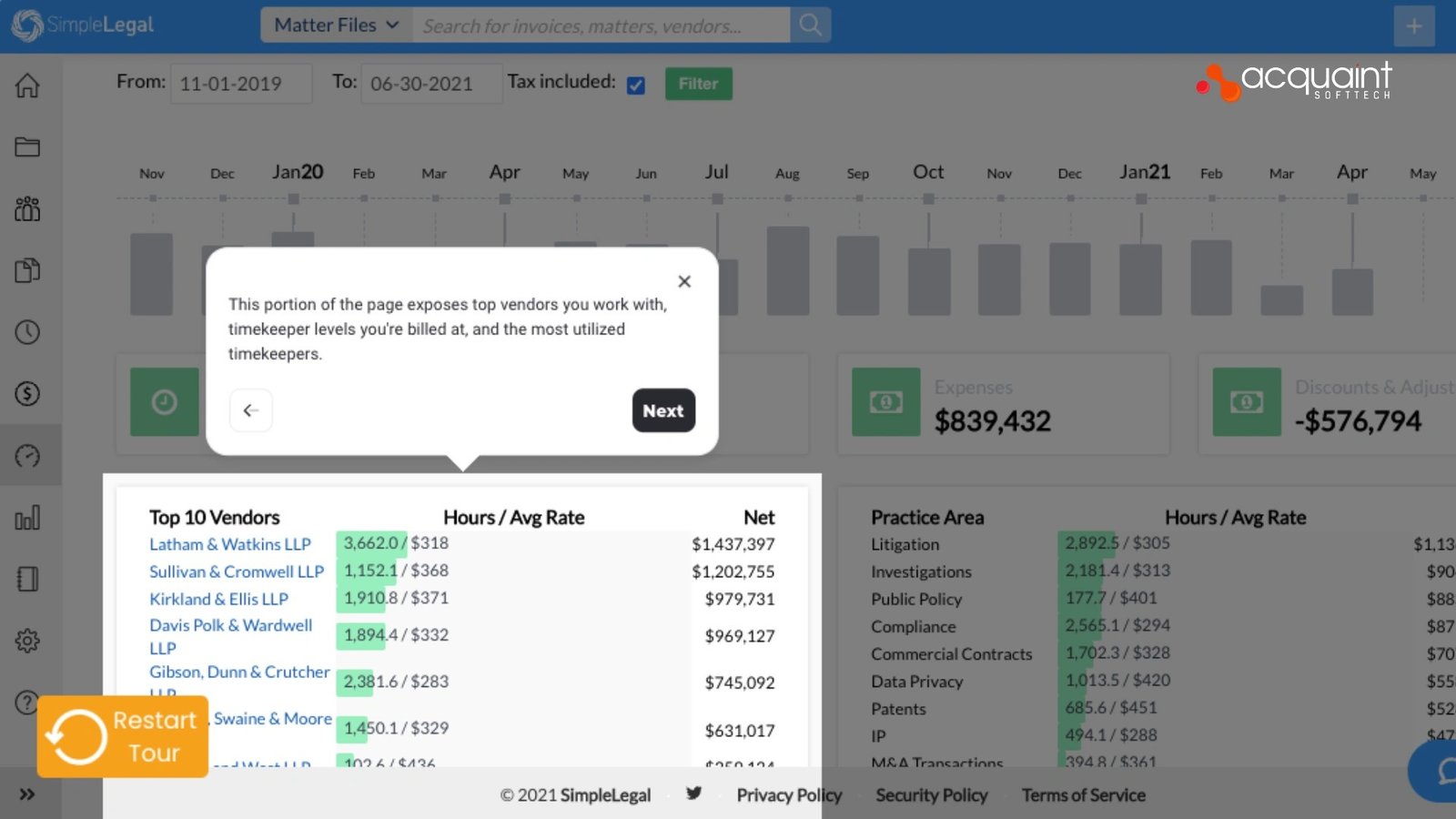Toggle the Tax included checkbox
The image size is (1456, 819).
tap(636, 86)
